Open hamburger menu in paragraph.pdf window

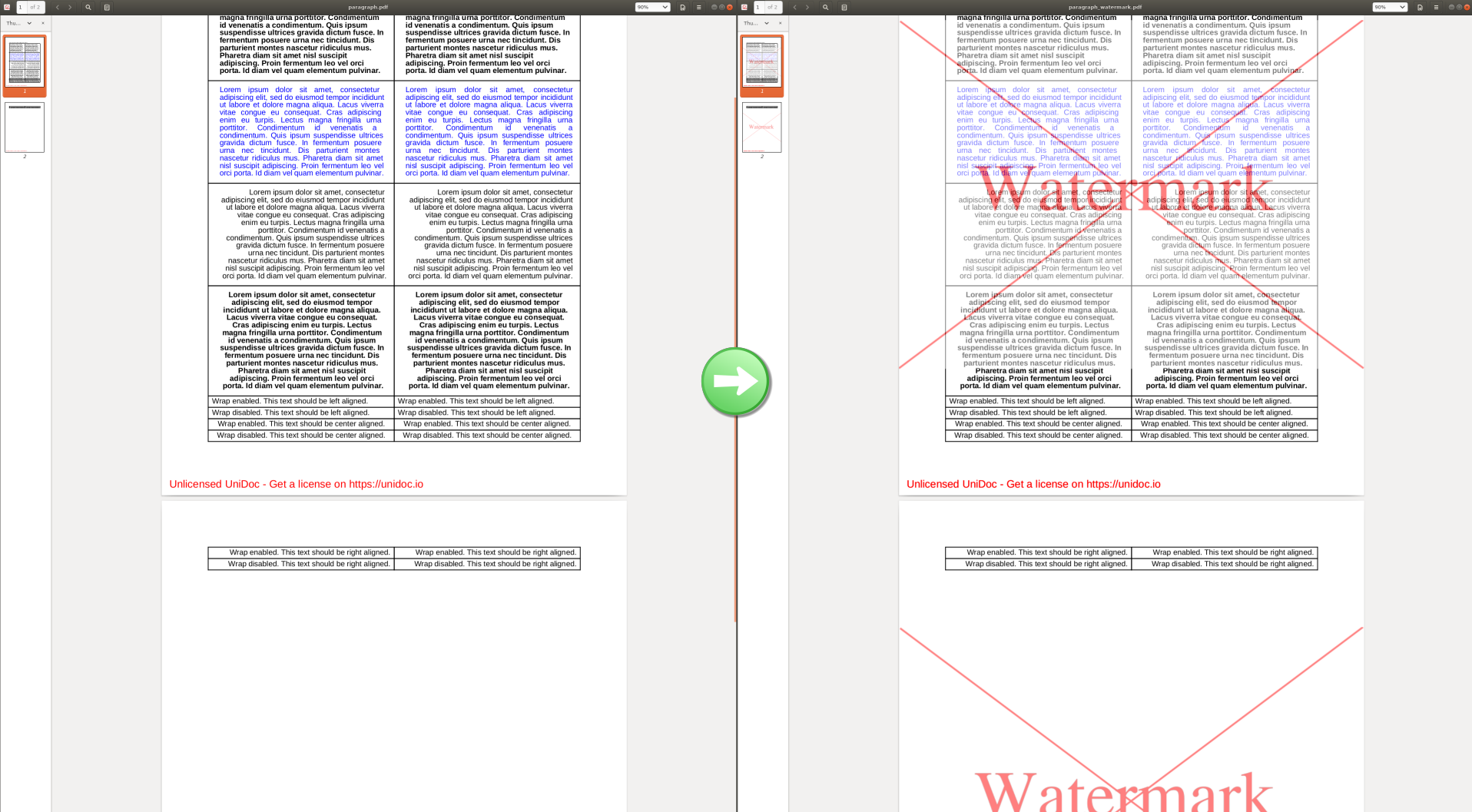click(698, 7)
